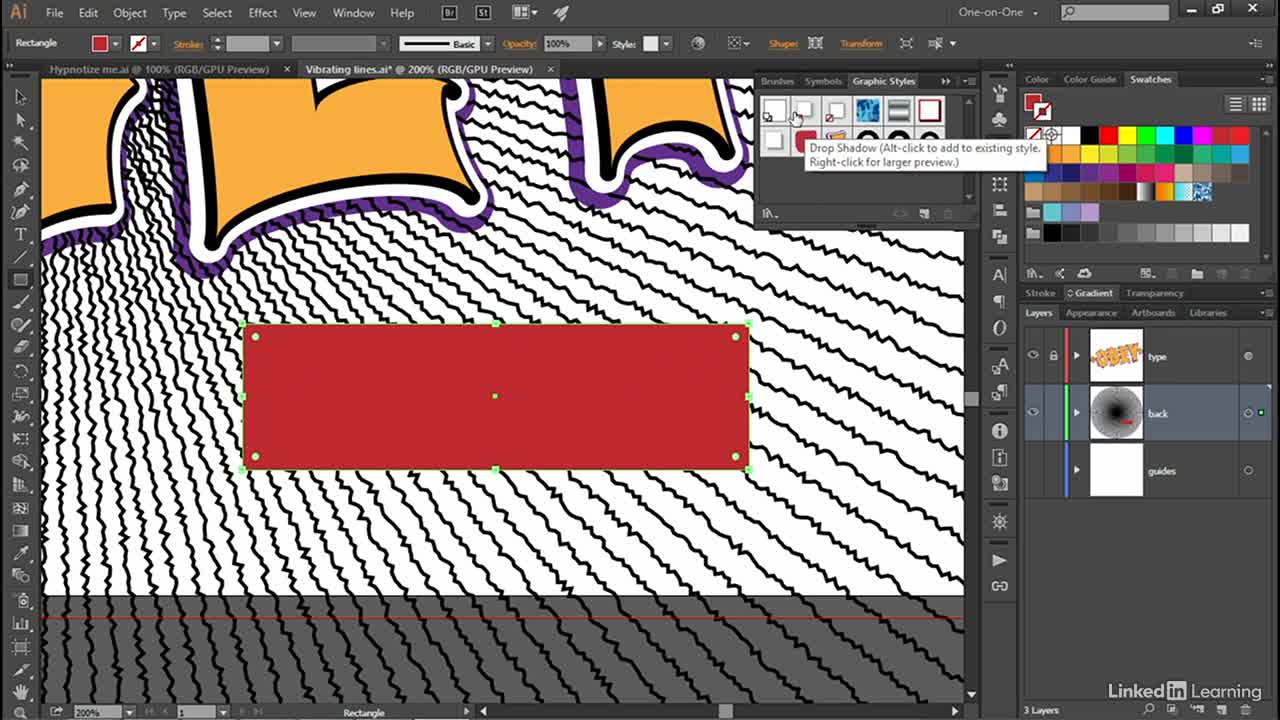Select the Hand tool
This screenshot has width=1280, height=720.
point(20,692)
